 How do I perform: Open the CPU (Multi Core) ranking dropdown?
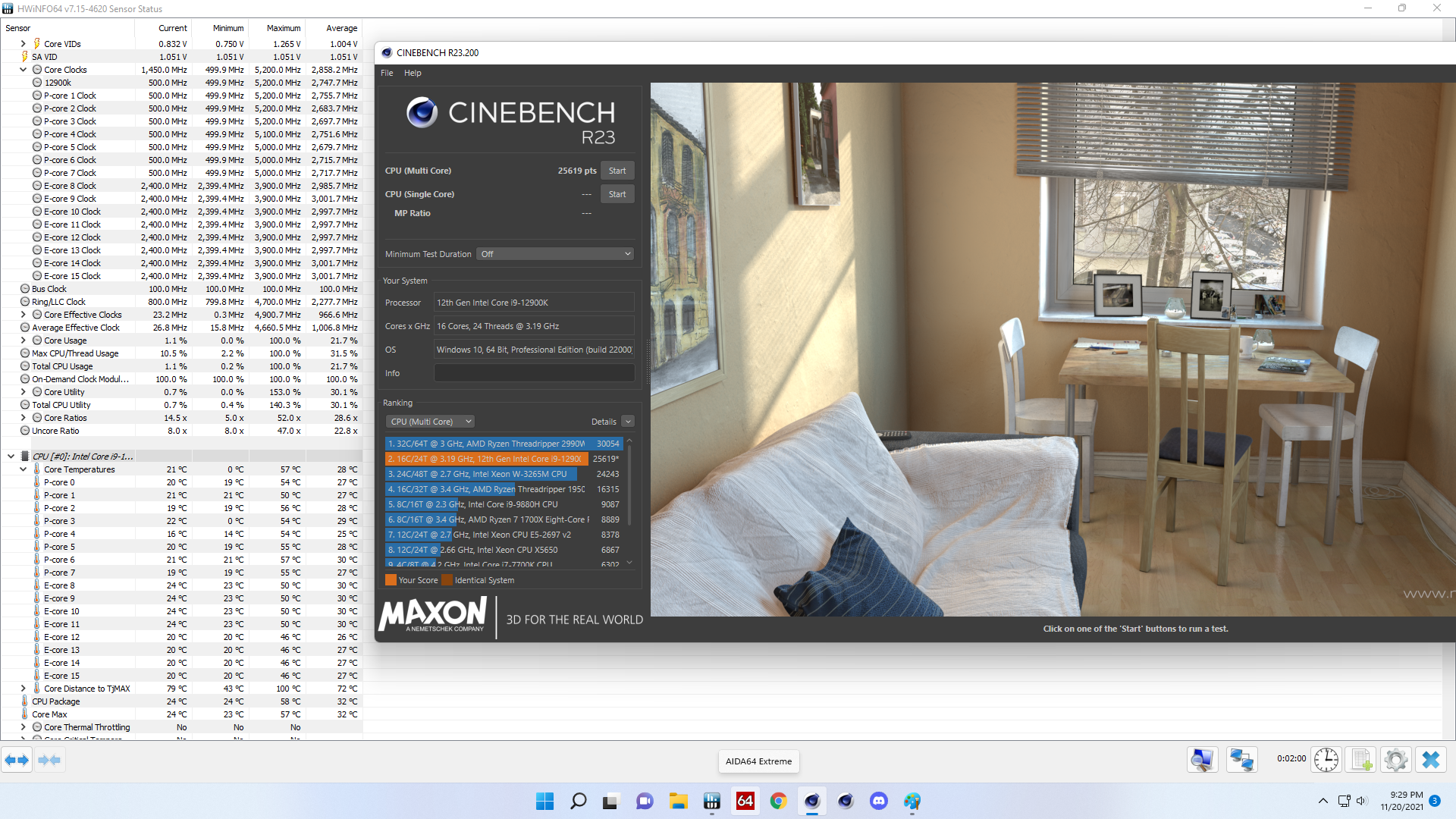(431, 422)
